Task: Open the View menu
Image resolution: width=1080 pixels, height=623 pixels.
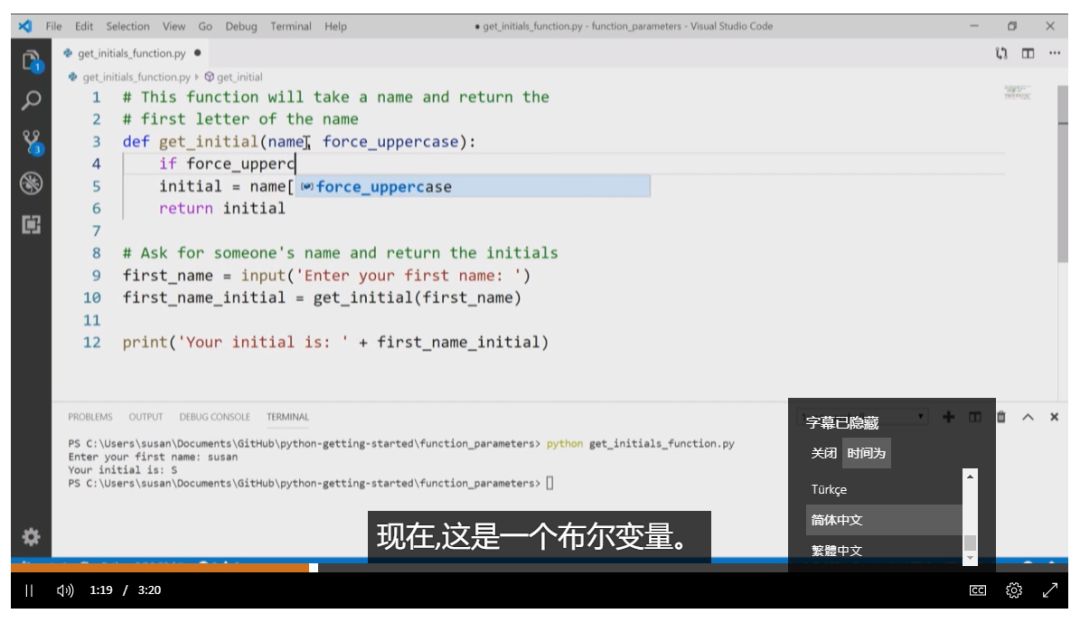Action: pyautogui.click(x=174, y=26)
